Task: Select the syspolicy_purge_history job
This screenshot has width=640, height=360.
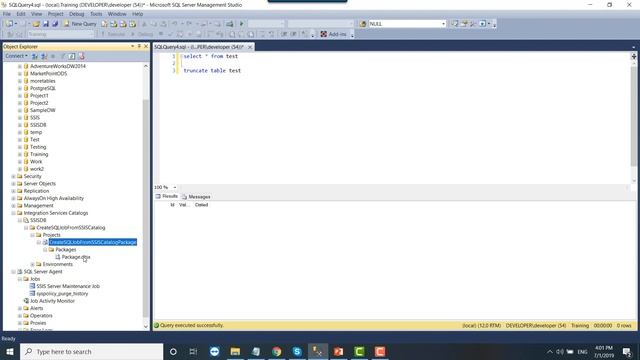Action: pos(62,294)
